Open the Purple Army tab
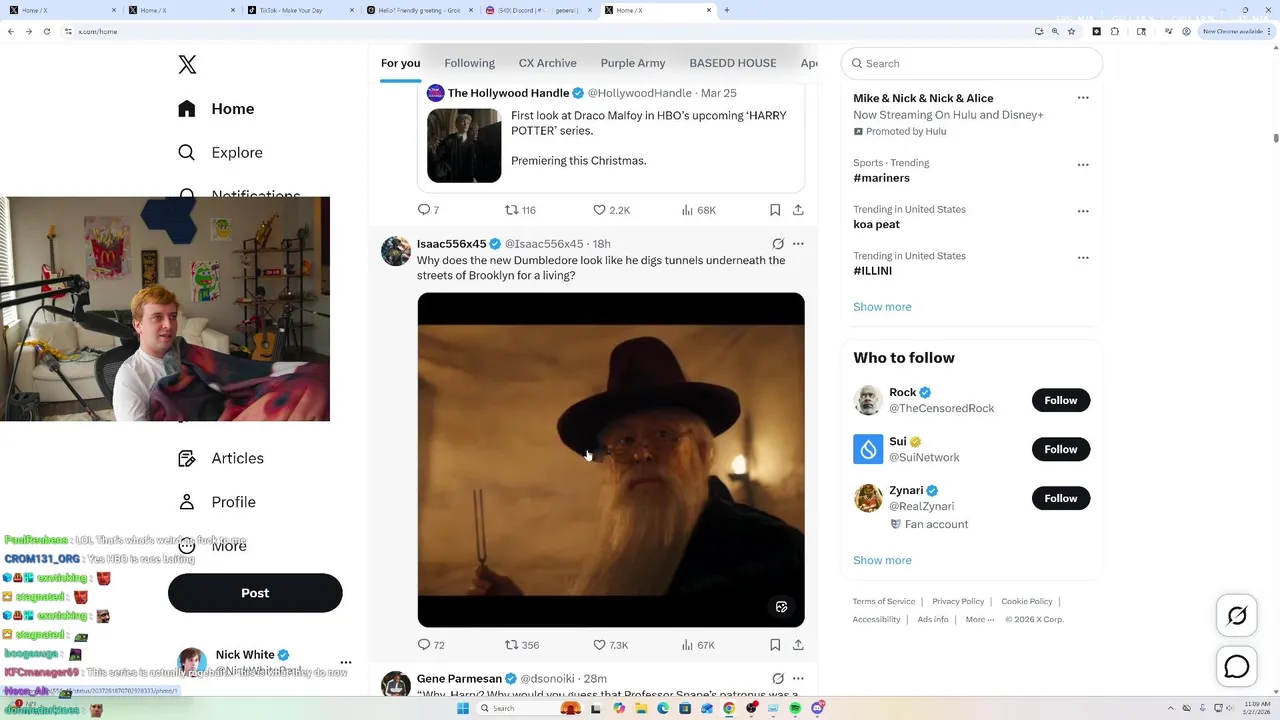This screenshot has width=1280, height=720. tap(632, 63)
